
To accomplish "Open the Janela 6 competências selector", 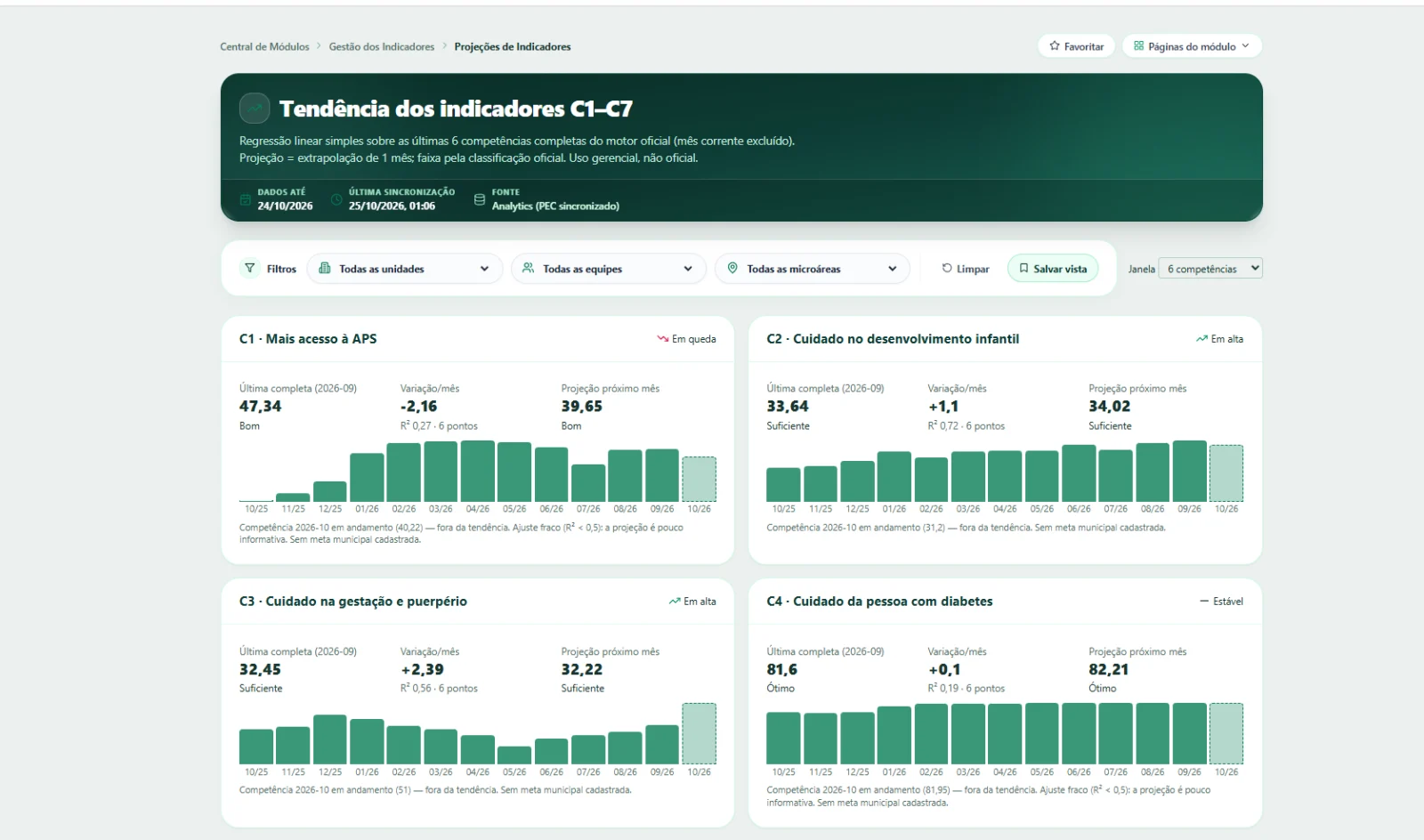I will (1210, 269).
